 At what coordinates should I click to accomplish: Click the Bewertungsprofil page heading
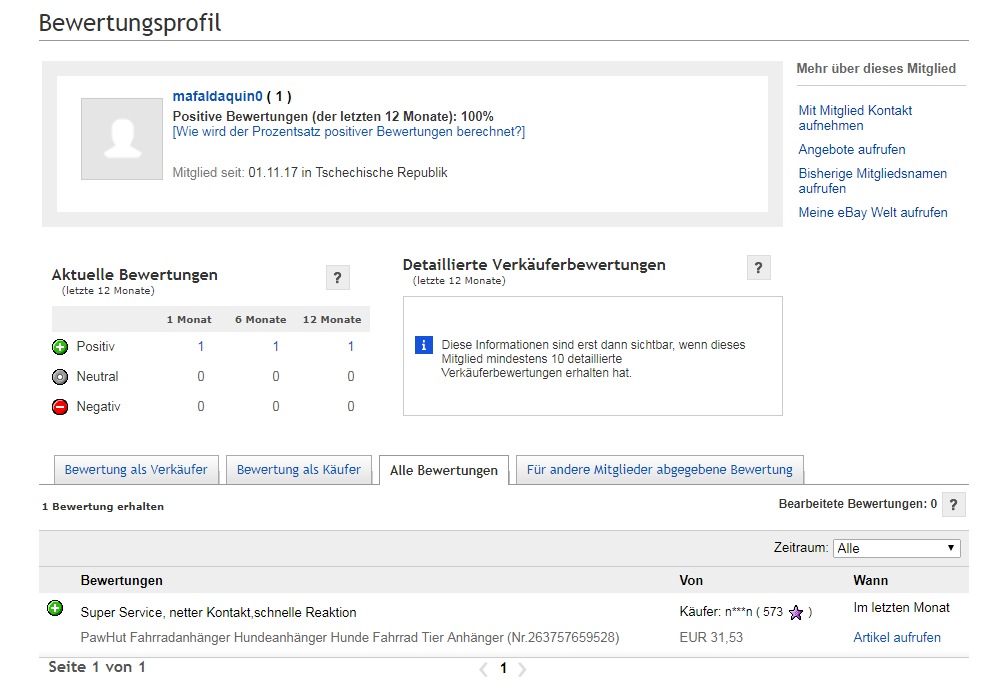click(130, 23)
